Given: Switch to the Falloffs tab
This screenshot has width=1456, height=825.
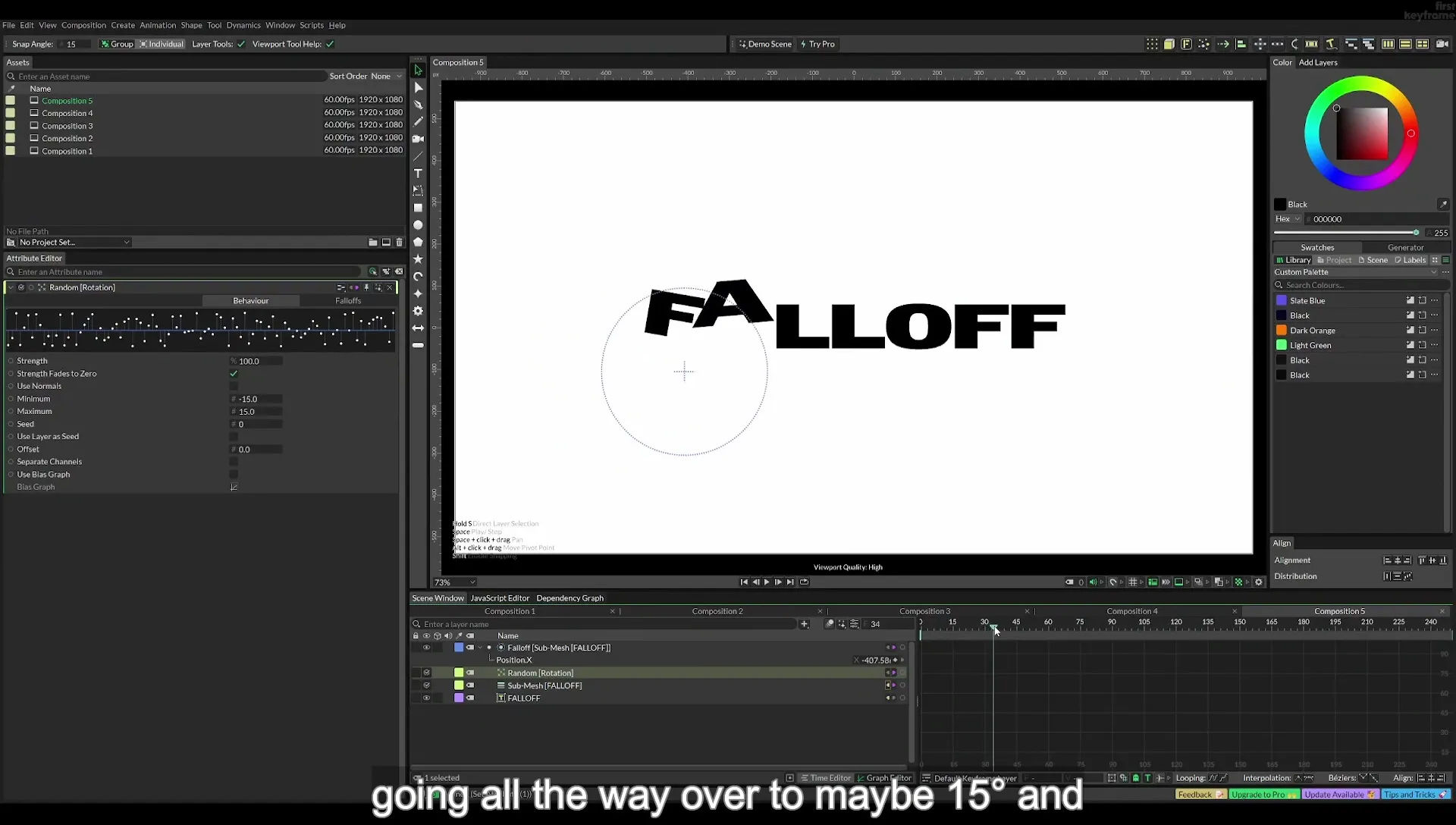Looking at the screenshot, I should tap(348, 301).
